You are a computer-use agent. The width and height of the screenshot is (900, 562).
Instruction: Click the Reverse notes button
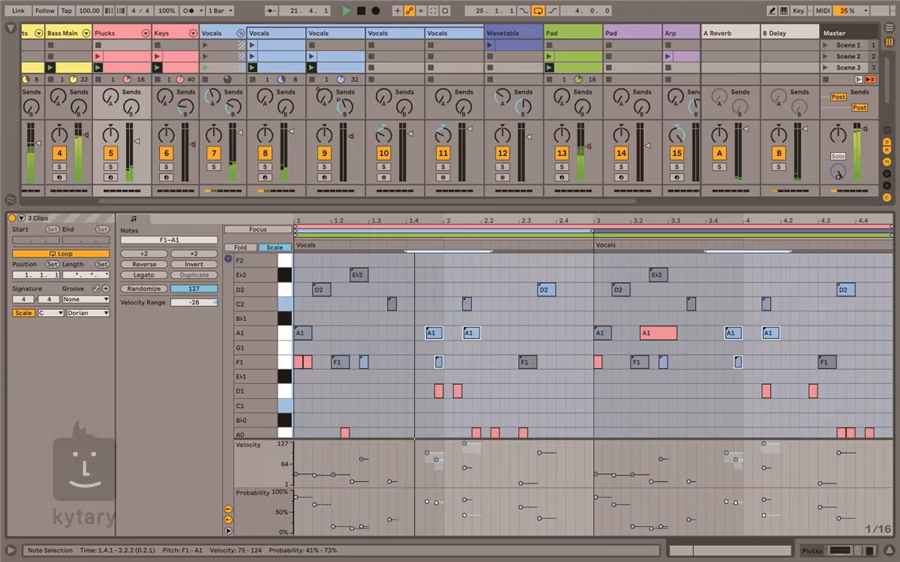[144, 264]
